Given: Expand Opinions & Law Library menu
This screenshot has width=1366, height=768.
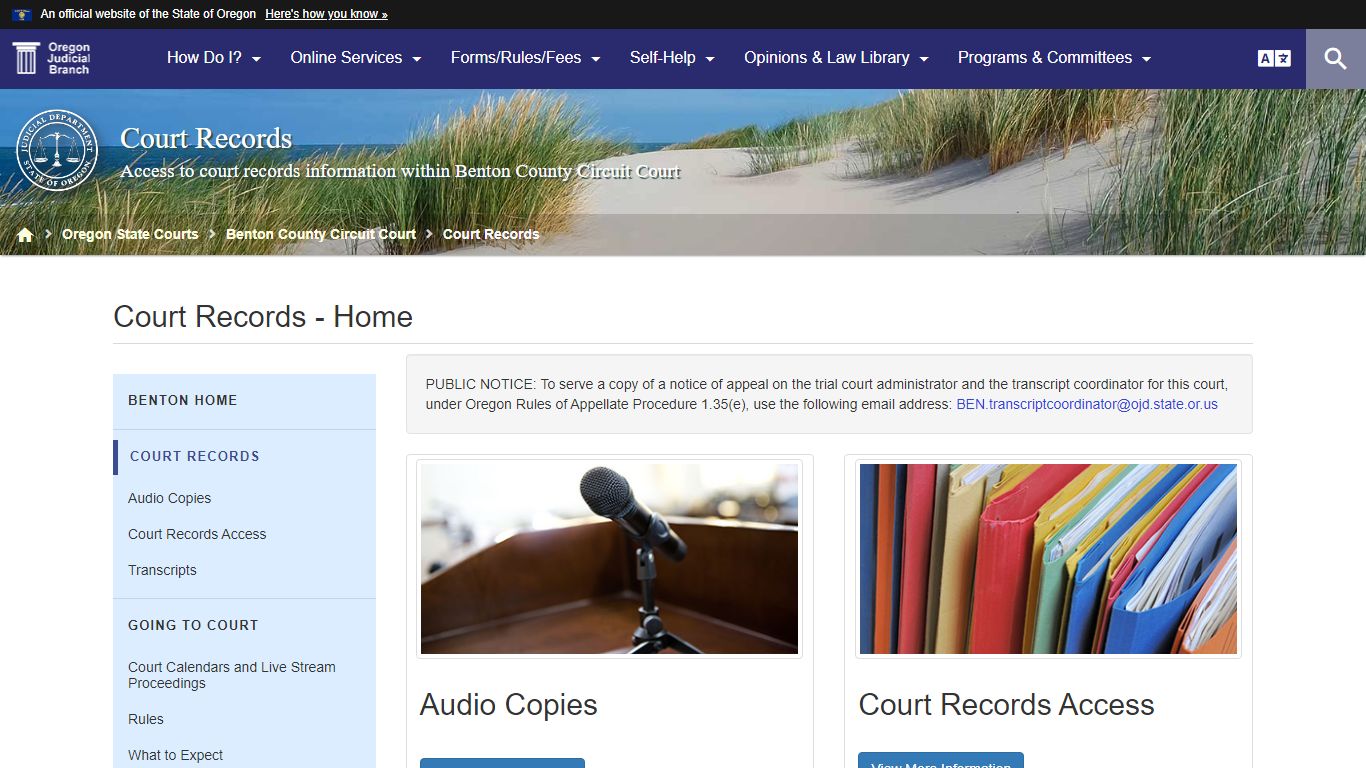Looking at the screenshot, I should pyautogui.click(x=837, y=58).
